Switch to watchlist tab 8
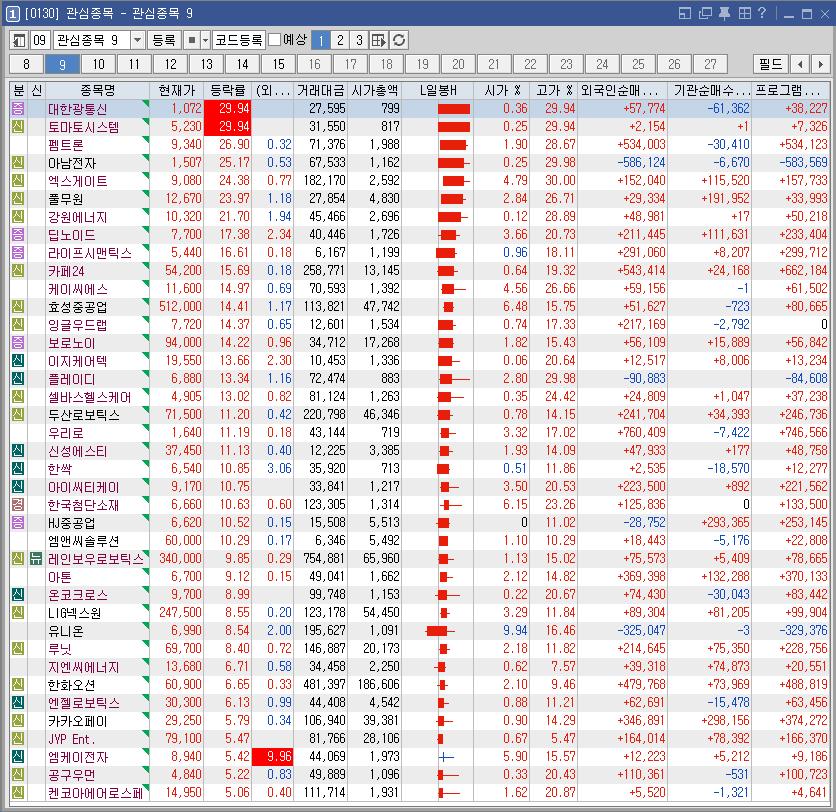The image size is (836, 812). click(27, 65)
